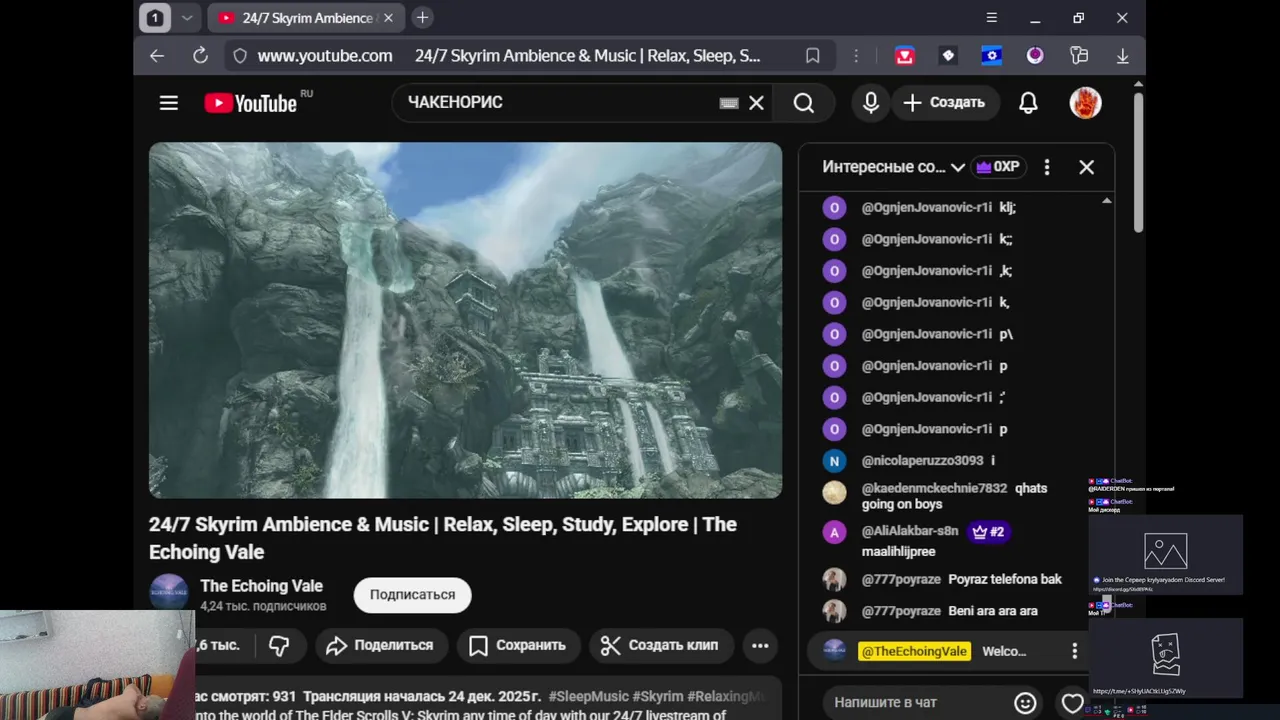Open more video actions ellipsis

coord(760,646)
